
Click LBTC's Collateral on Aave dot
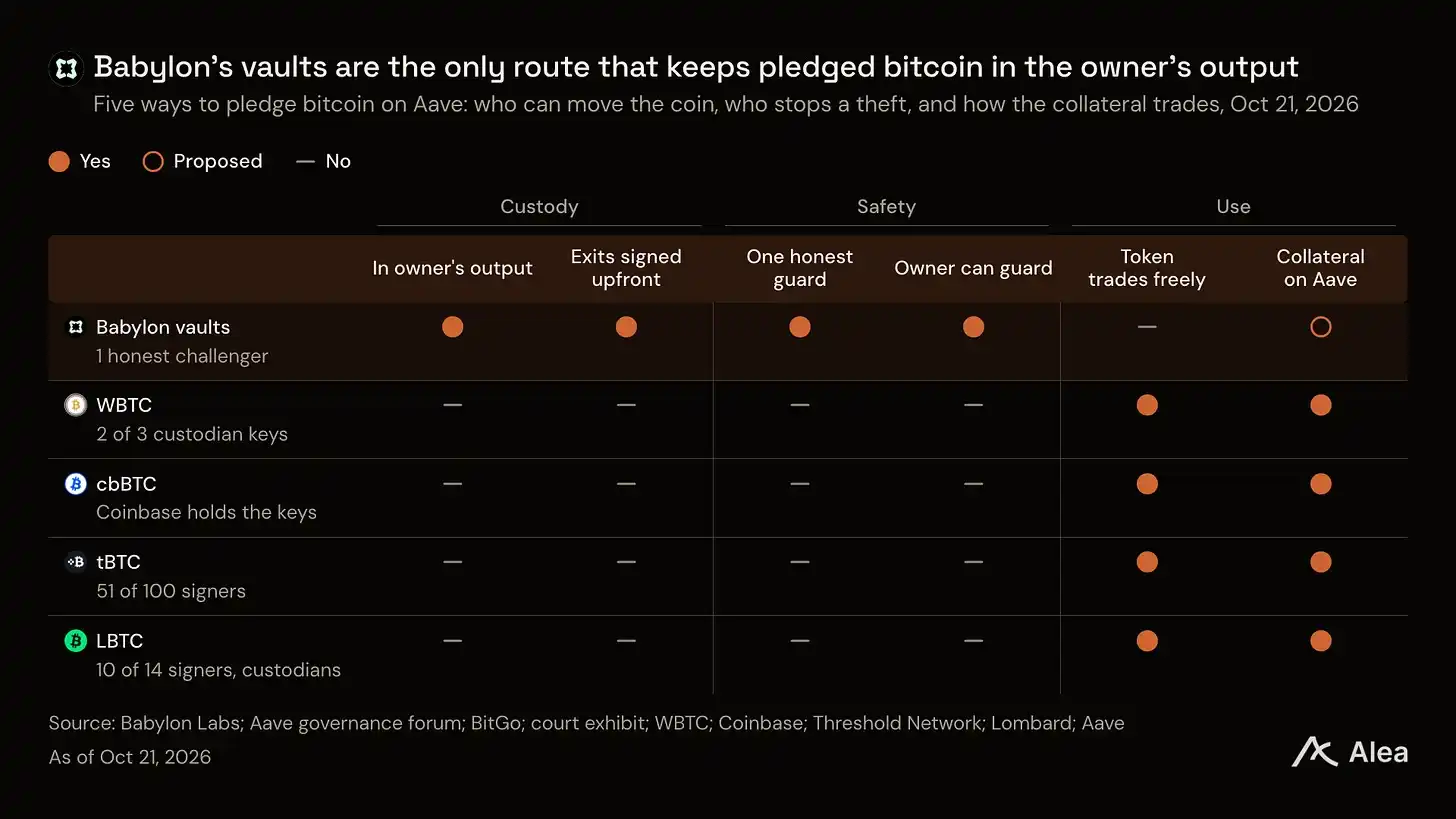tap(1321, 641)
